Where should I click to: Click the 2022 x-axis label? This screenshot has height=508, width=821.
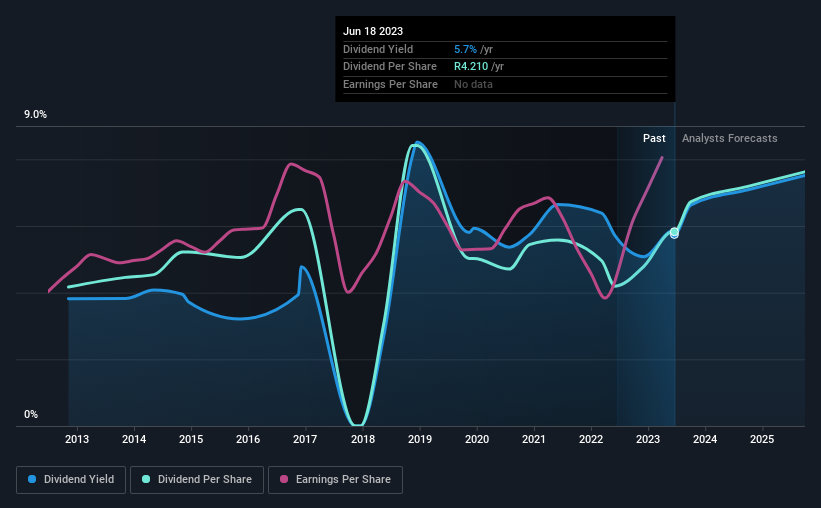point(591,439)
